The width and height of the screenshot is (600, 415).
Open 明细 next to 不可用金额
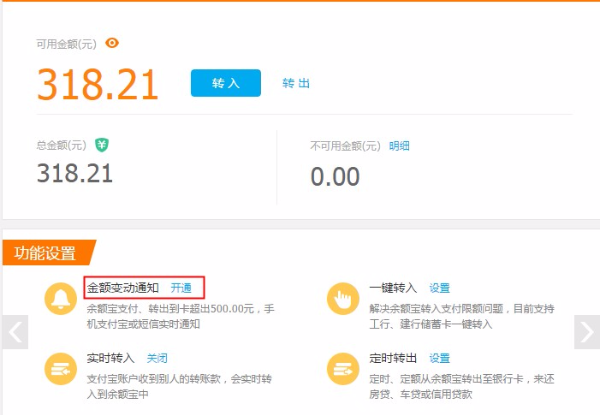coord(399,146)
